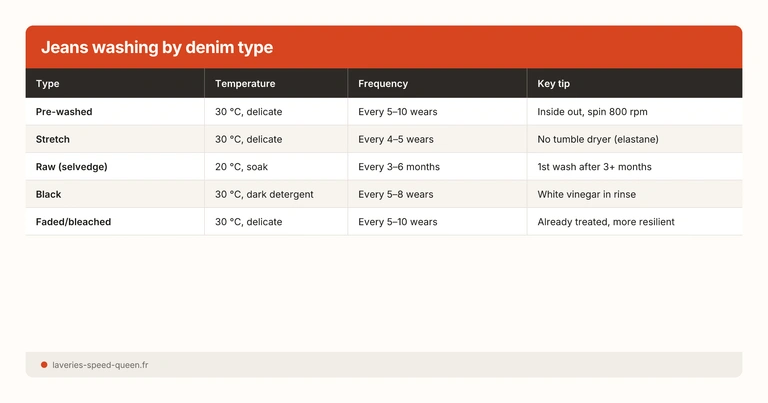Select the 'Temperature' column header
The height and width of the screenshot is (403, 768).
[244, 84]
